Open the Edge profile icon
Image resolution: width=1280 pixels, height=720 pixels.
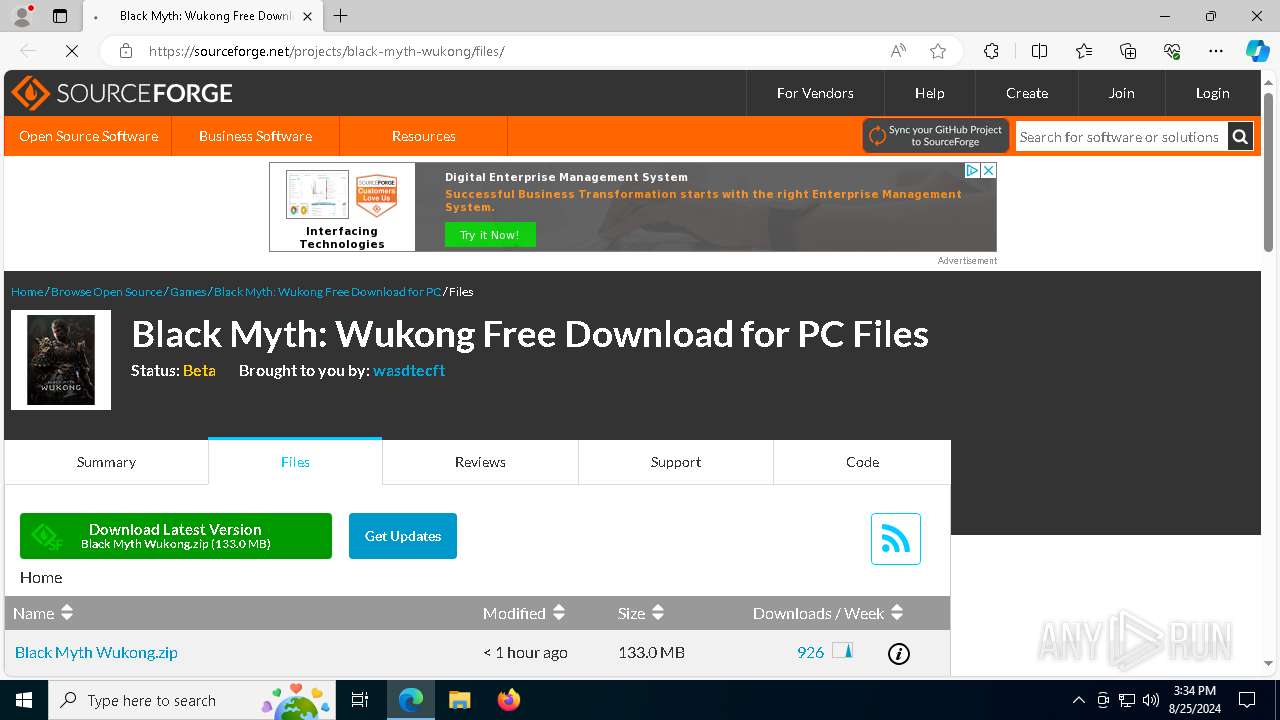pyautogui.click(x=22, y=16)
